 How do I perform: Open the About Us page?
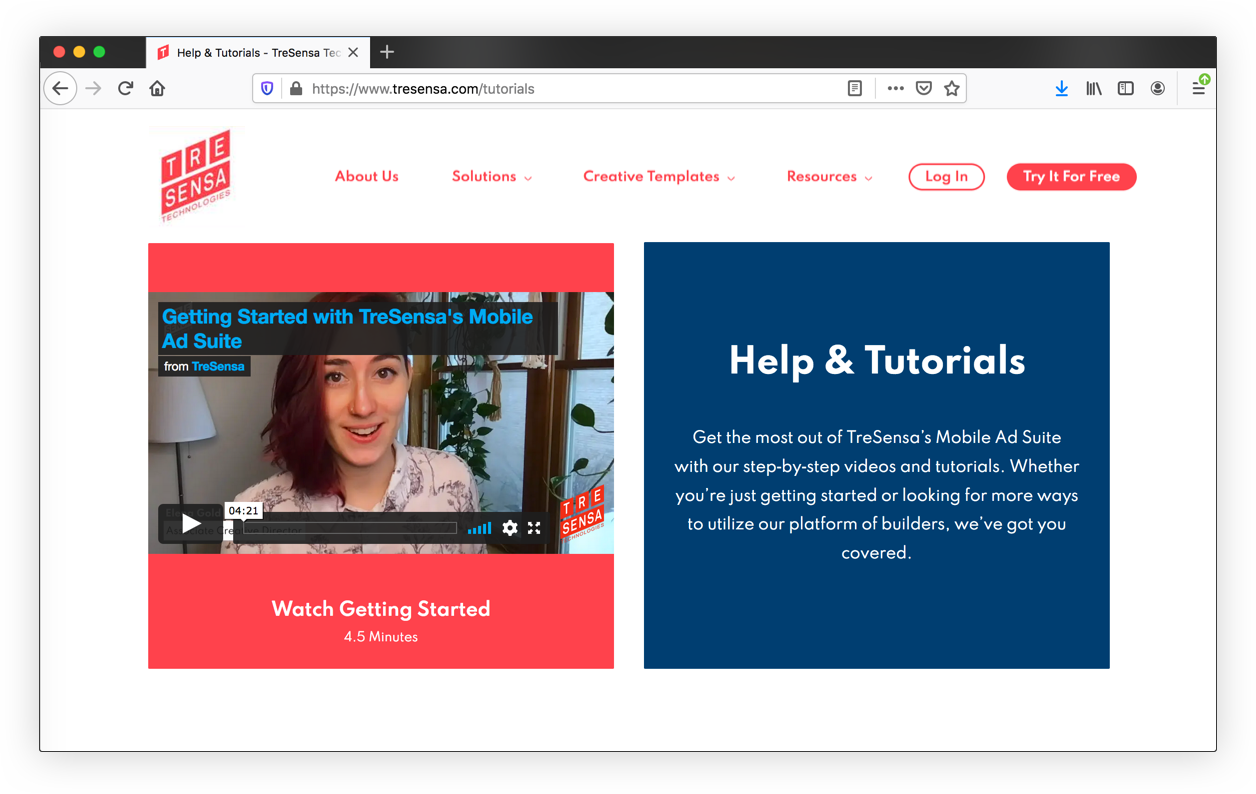click(367, 176)
